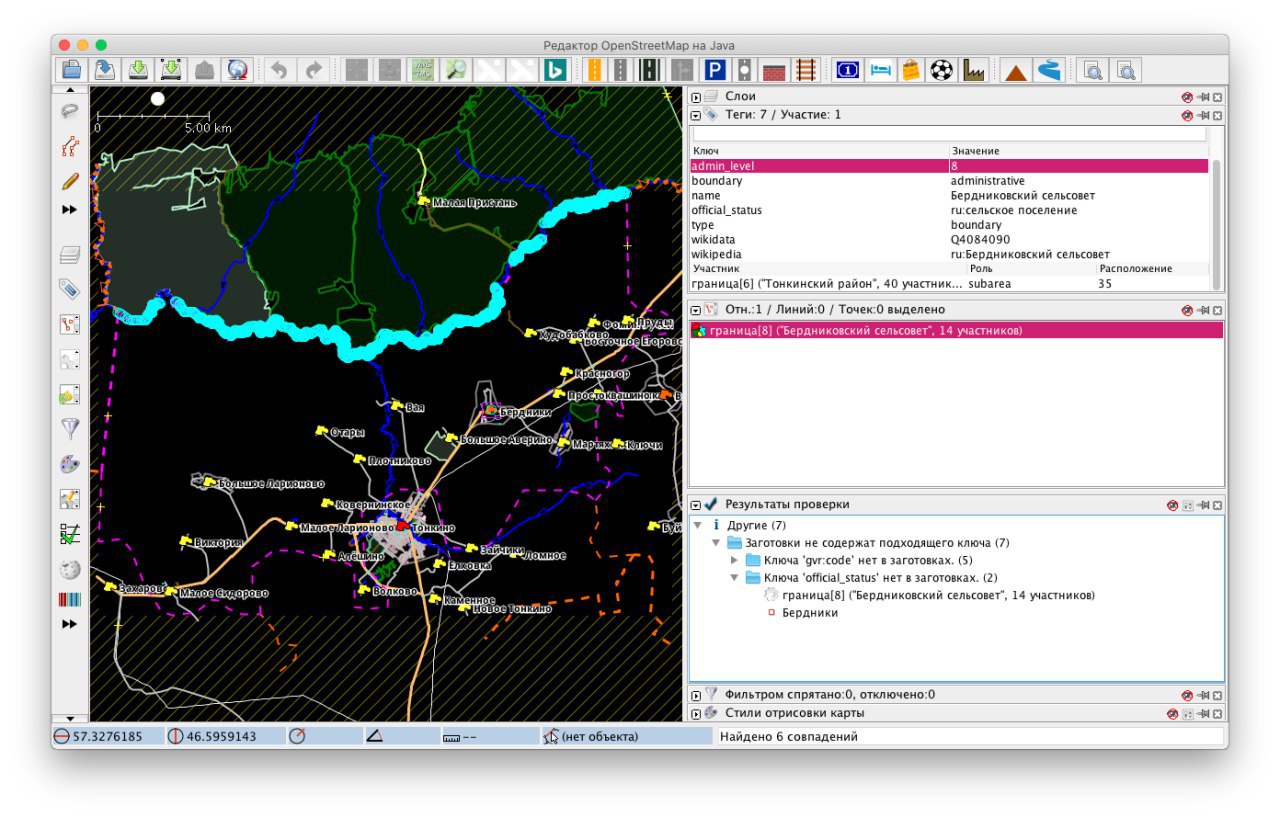Click the download in current view icon
The width and height of the screenshot is (1280, 817).
[x=171, y=69]
